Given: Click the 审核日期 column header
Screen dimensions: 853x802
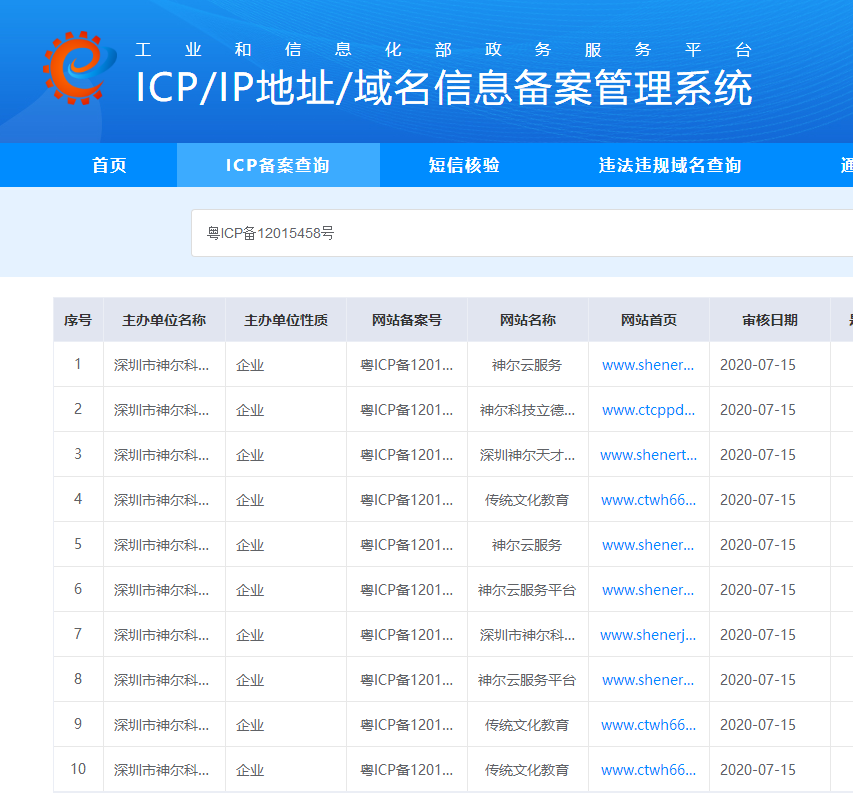Looking at the screenshot, I should coord(770,320).
